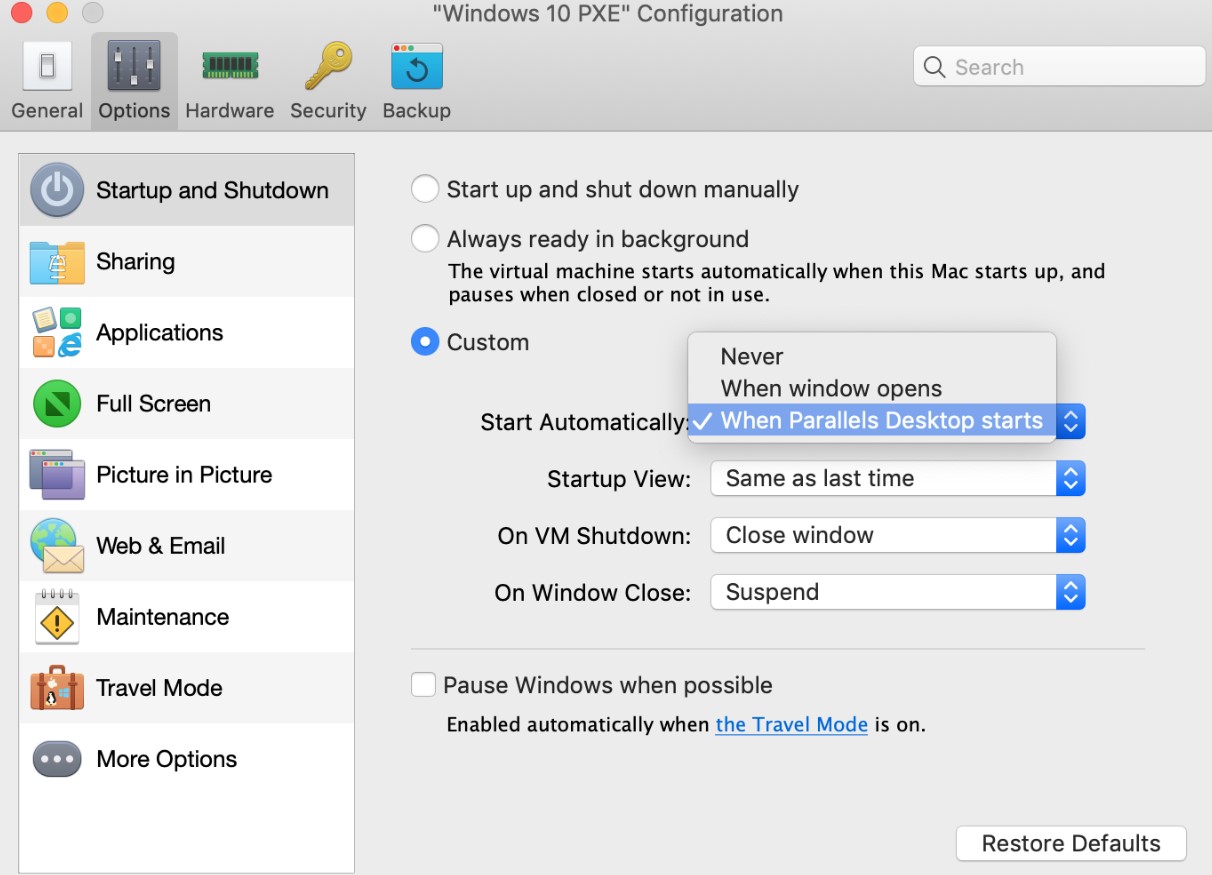The height and width of the screenshot is (875, 1212).
Task: Click the More Options ellipsis icon
Action: pyautogui.click(x=57, y=759)
